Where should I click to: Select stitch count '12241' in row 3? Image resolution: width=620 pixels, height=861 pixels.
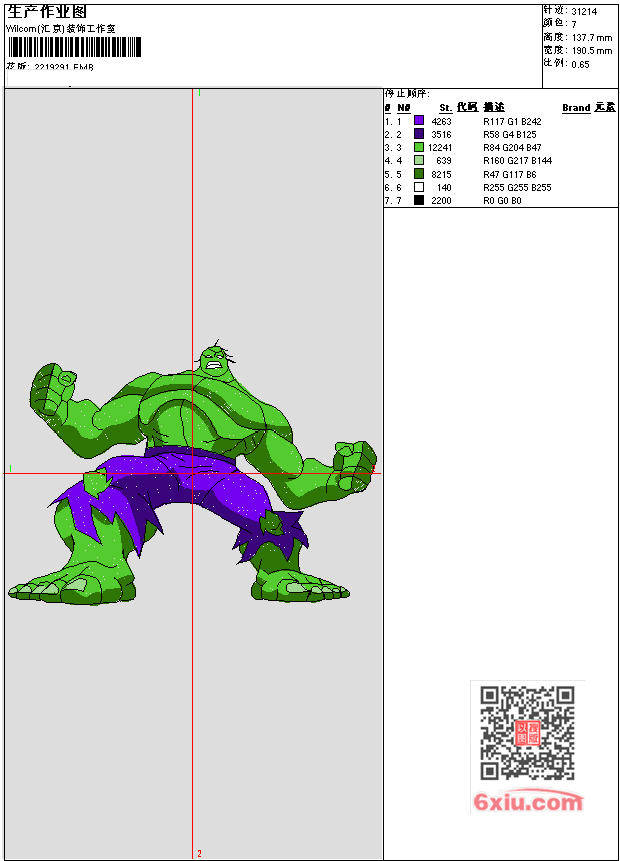pos(440,148)
